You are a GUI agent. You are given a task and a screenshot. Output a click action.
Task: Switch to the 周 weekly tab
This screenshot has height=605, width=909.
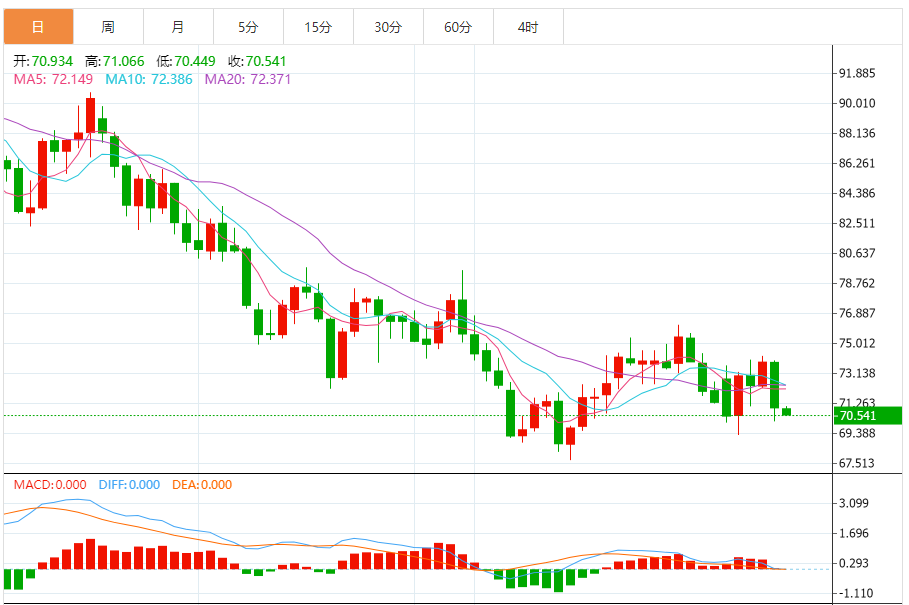tap(108, 27)
